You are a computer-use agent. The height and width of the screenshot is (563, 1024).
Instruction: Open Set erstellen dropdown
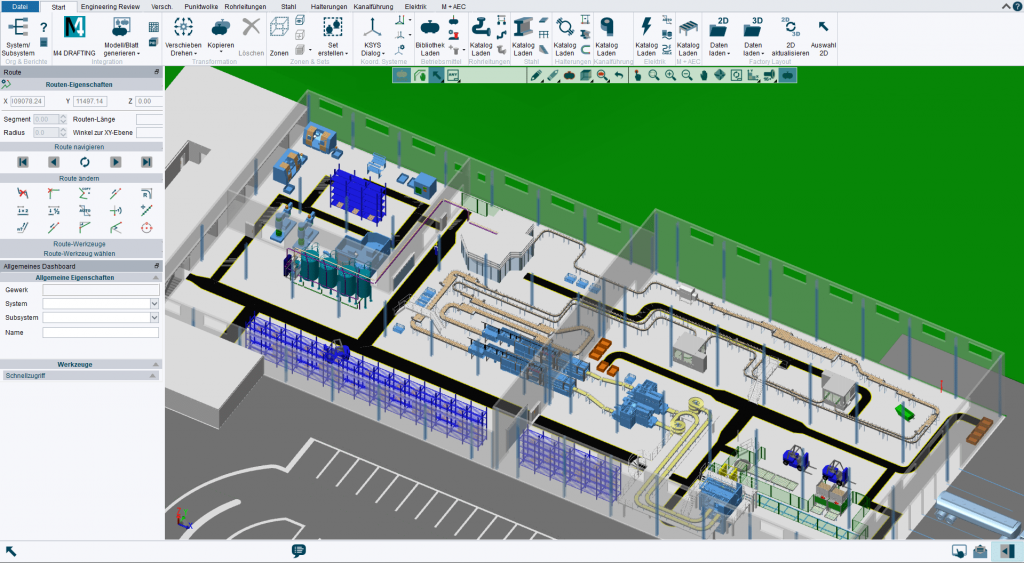tap(333, 37)
